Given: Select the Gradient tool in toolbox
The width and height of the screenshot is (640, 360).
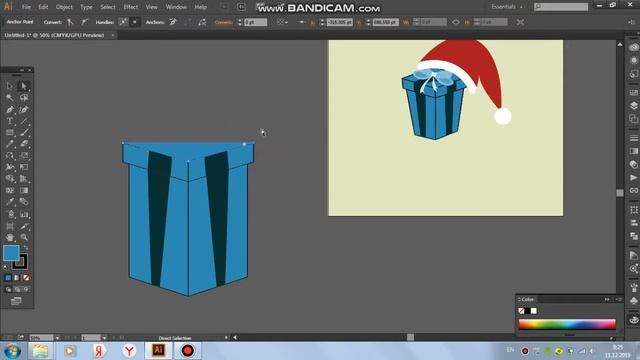Looking at the screenshot, I should pos(24,190).
